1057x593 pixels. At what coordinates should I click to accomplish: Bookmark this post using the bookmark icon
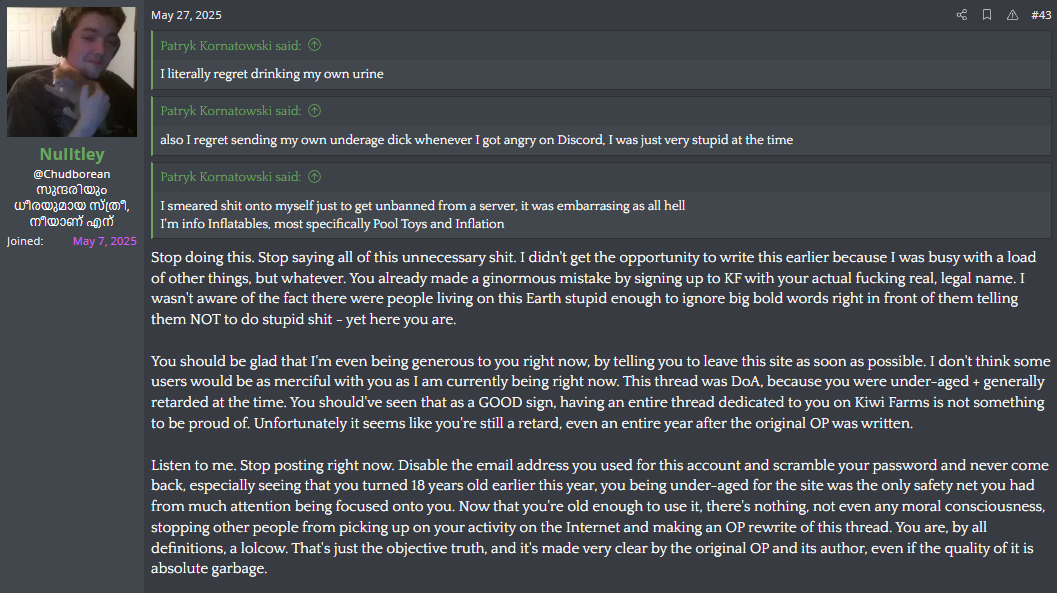(x=987, y=15)
